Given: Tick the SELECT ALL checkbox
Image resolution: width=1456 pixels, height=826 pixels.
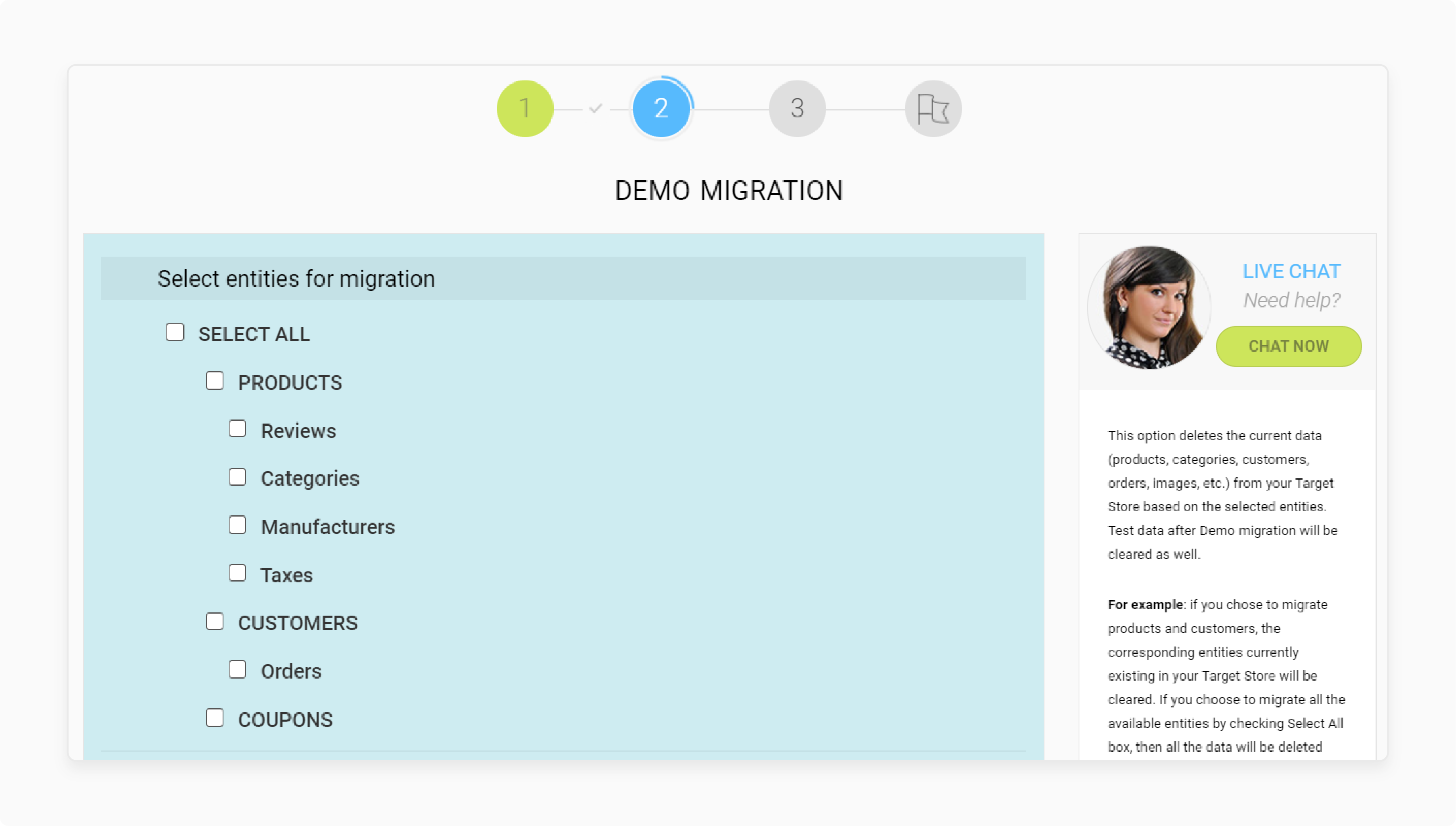Looking at the screenshot, I should (x=175, y=333).
